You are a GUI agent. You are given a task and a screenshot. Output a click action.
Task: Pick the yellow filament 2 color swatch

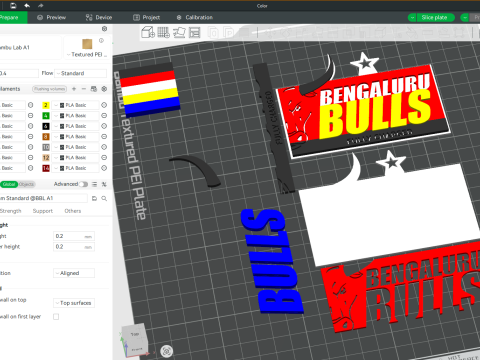46,105
